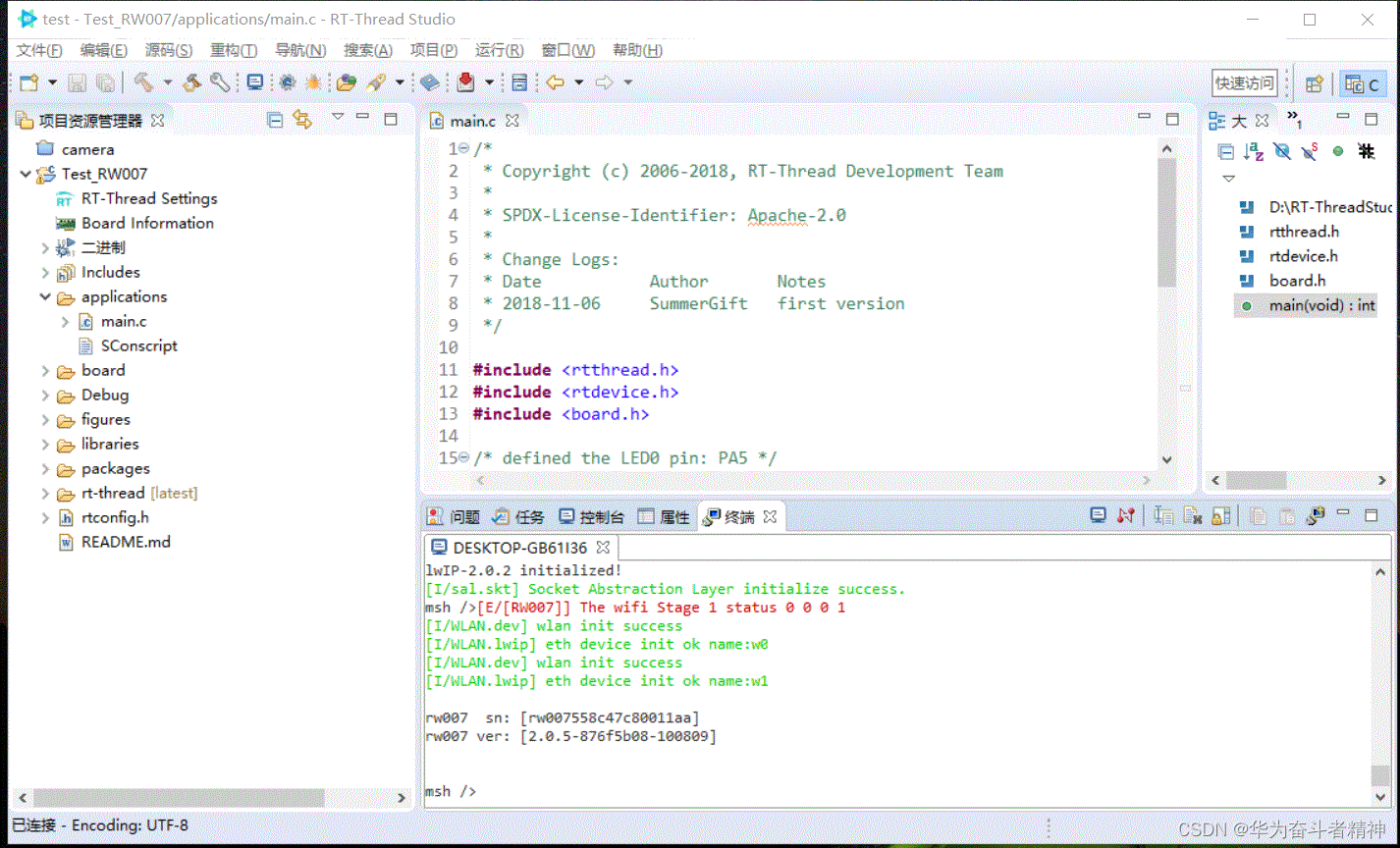Click the New Terminal View icon

tap(1316, 515)
